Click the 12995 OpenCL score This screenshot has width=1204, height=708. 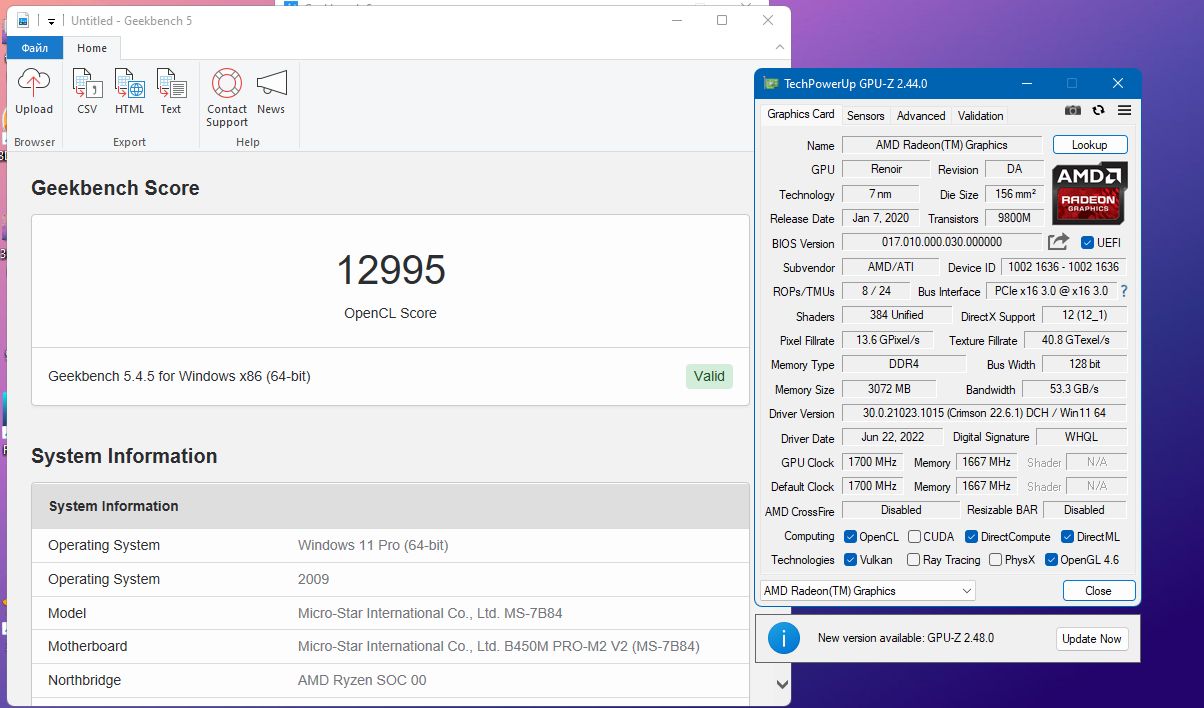coord(390,270)
